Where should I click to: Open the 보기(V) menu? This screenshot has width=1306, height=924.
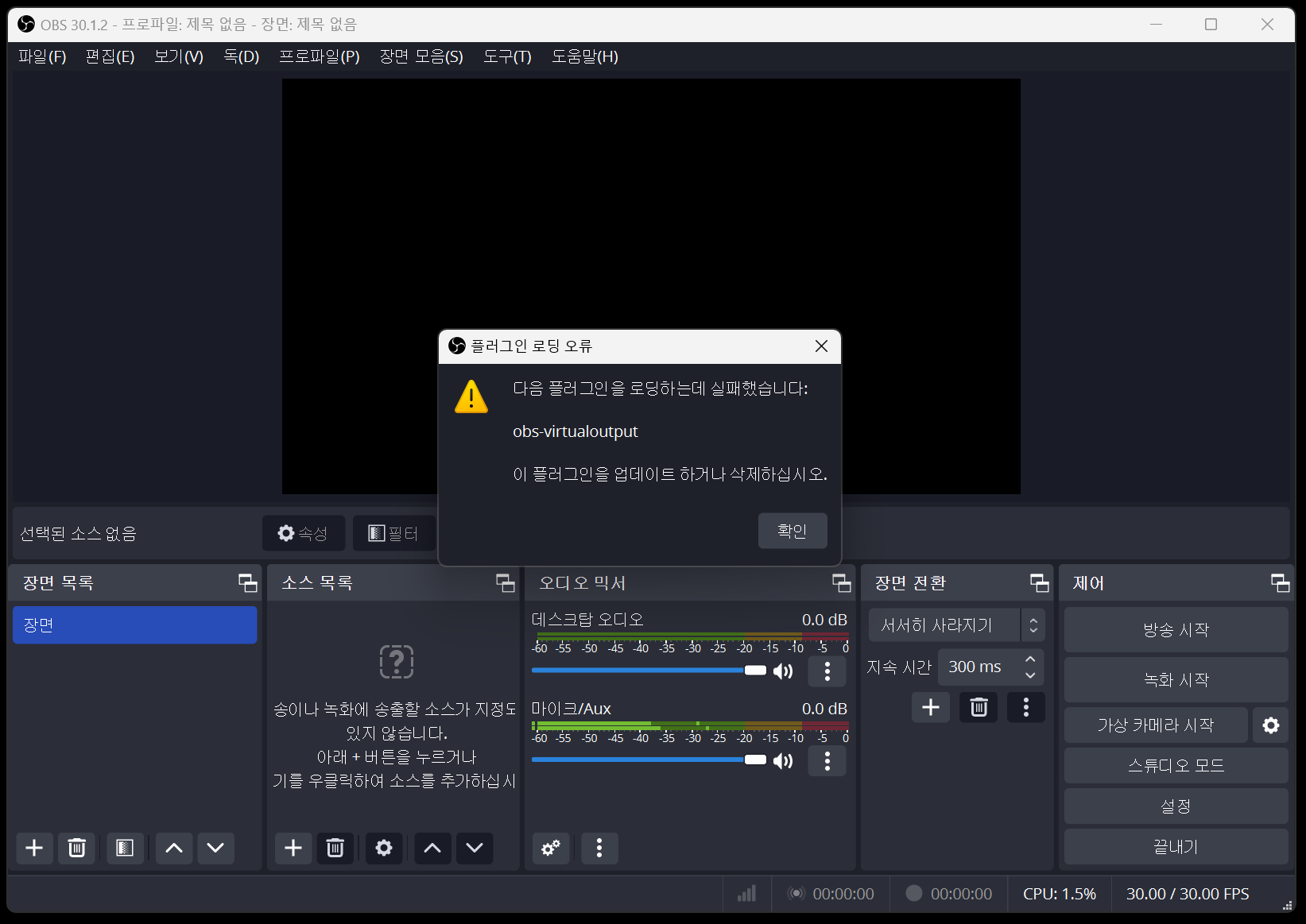tap(179, 56)
